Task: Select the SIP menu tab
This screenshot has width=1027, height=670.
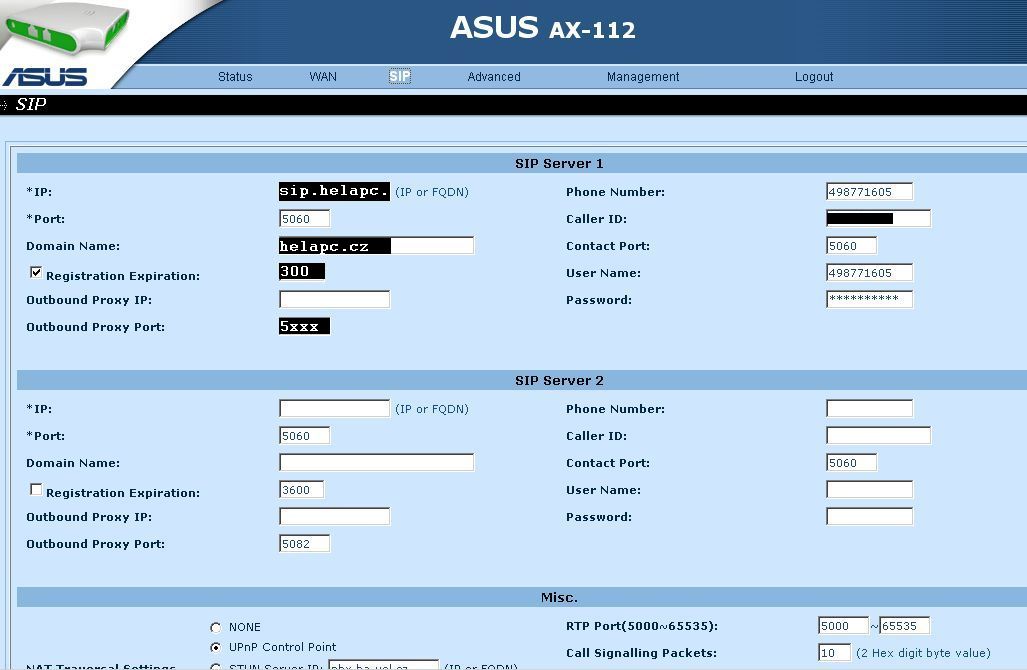Action: coord(400,77)
